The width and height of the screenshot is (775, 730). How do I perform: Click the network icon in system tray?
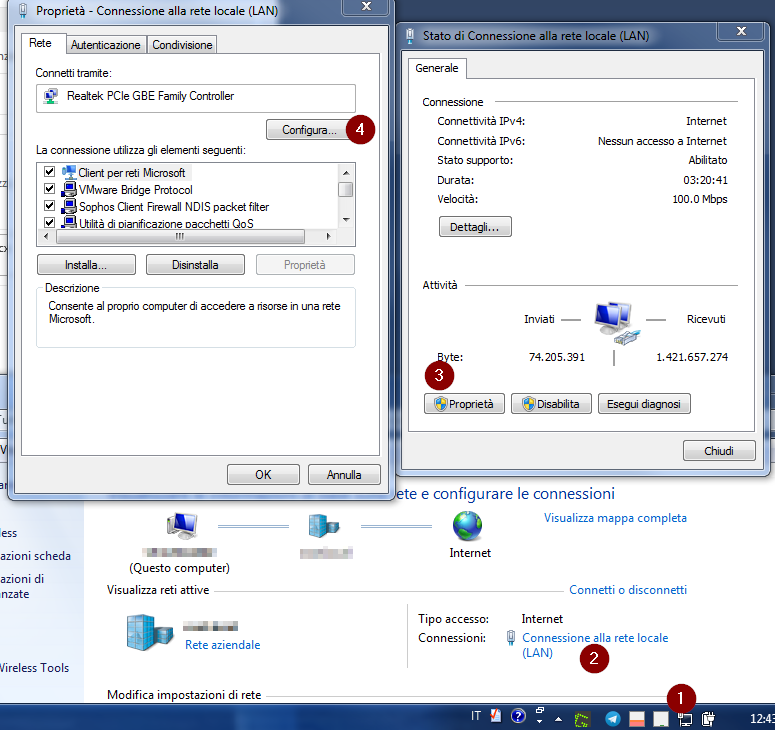[686, 717]
